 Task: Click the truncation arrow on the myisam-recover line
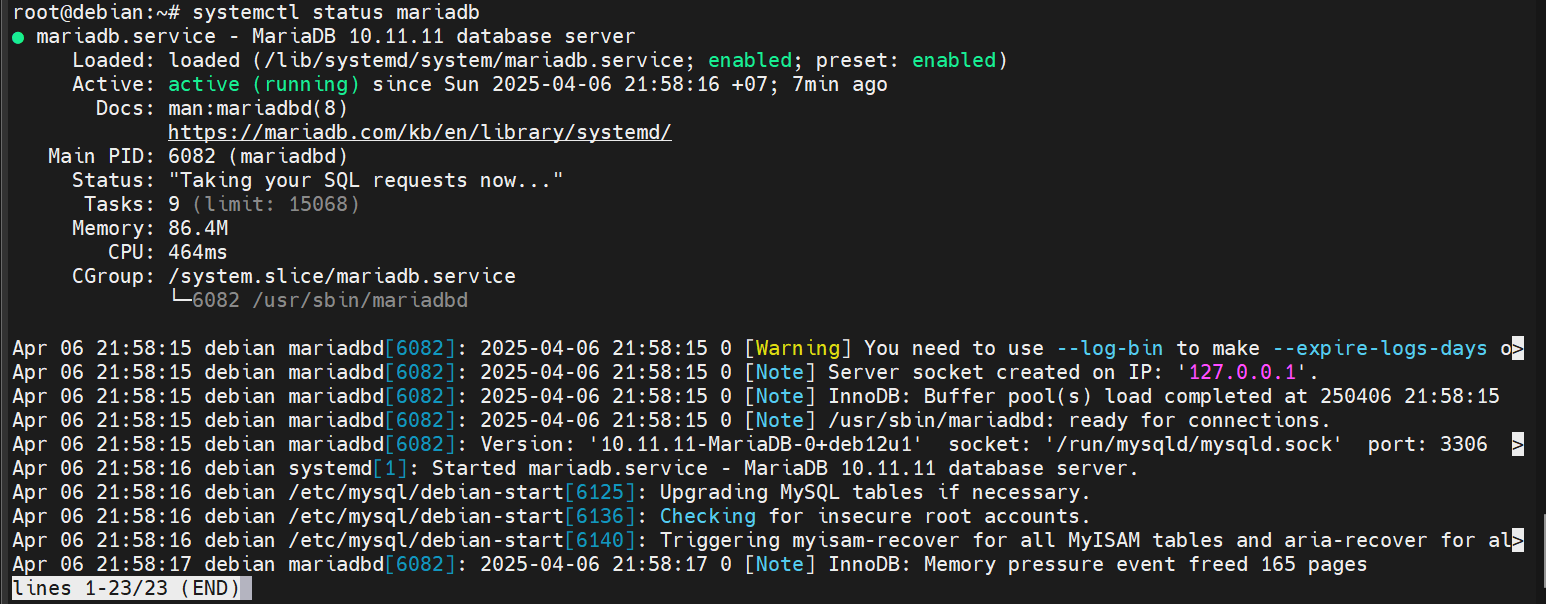pyautogui.click(x=1517, y=540)
